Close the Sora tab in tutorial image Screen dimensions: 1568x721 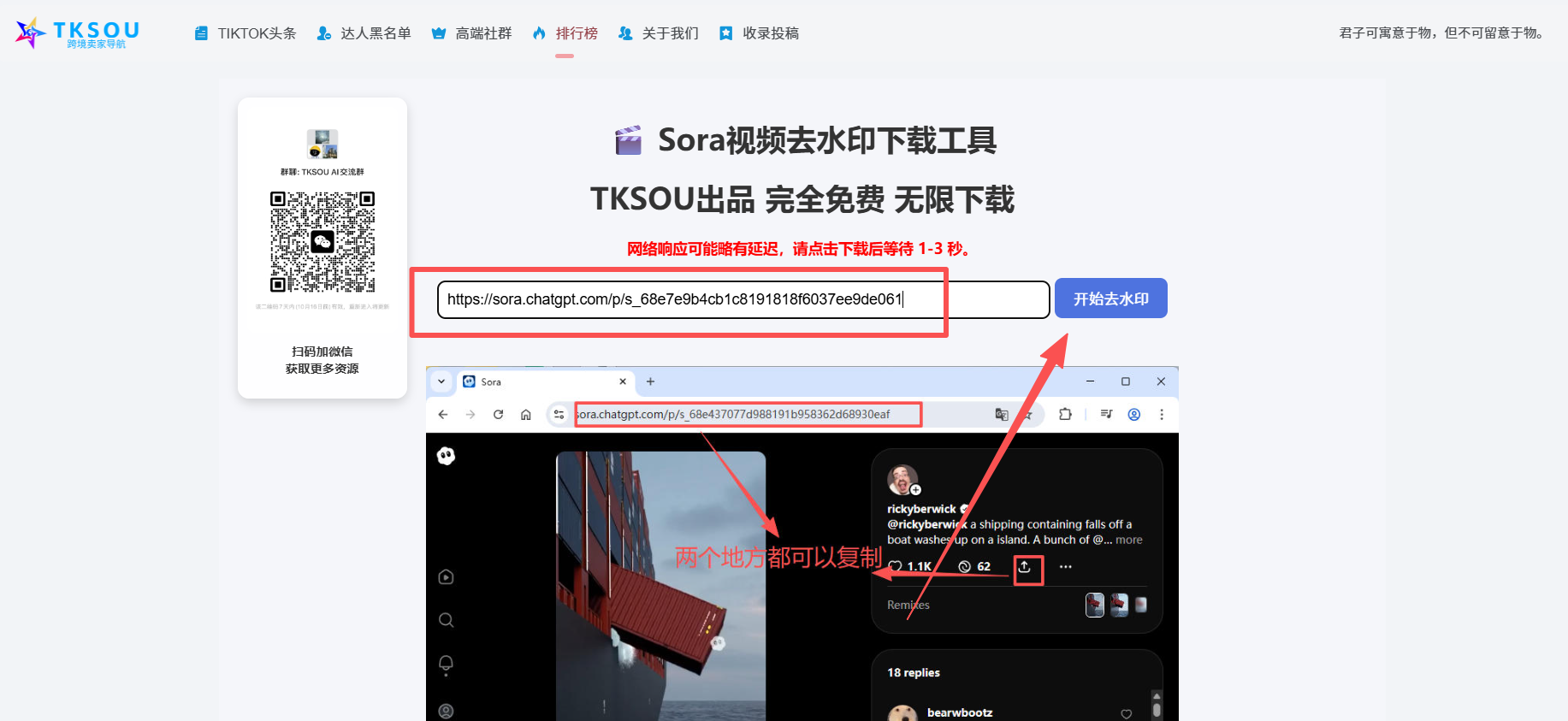[x=623, y=381]
